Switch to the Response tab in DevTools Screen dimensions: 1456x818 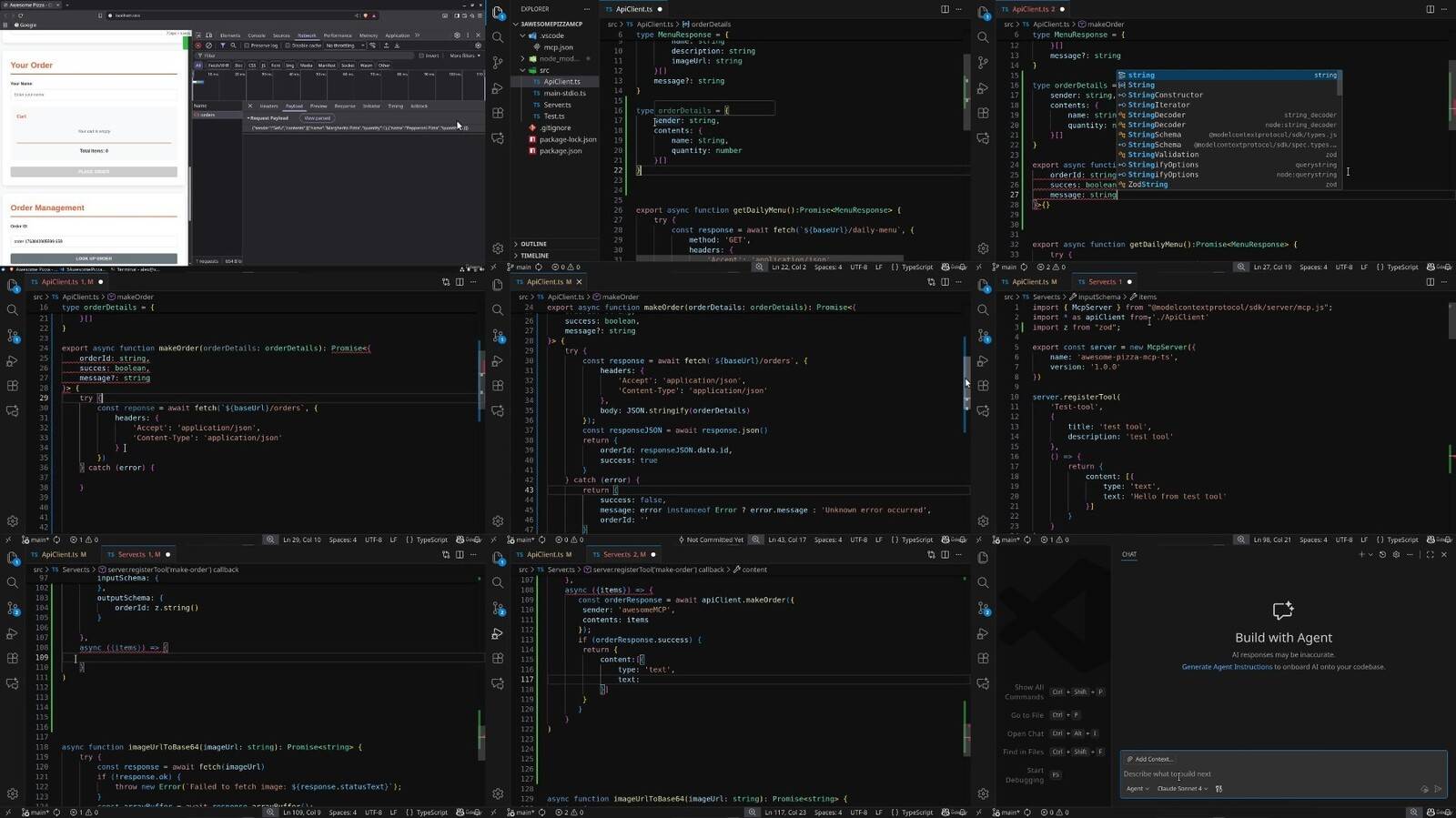click(x=345, y=106)
